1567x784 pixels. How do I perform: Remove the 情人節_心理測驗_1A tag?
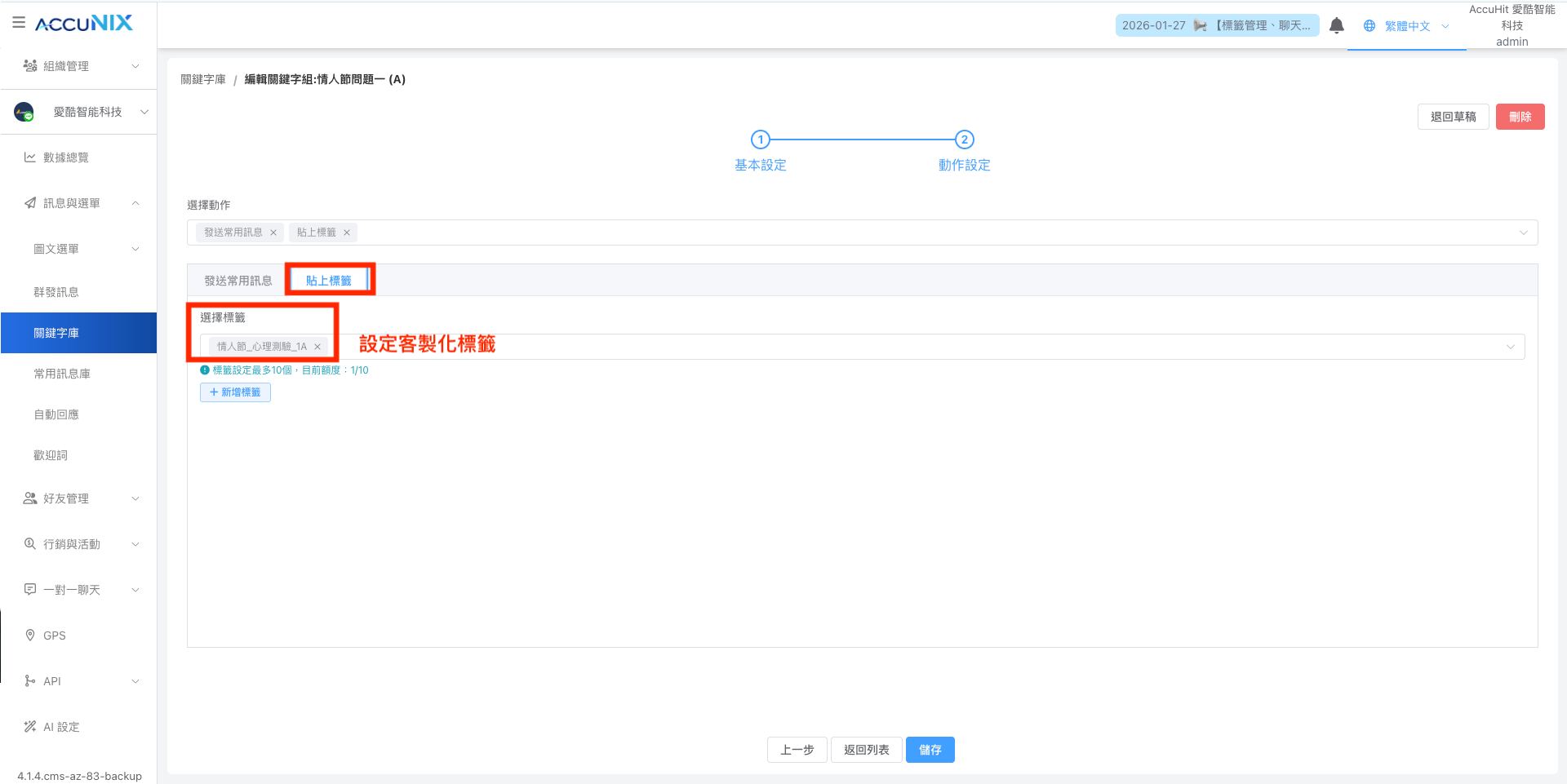pos(317,347)
